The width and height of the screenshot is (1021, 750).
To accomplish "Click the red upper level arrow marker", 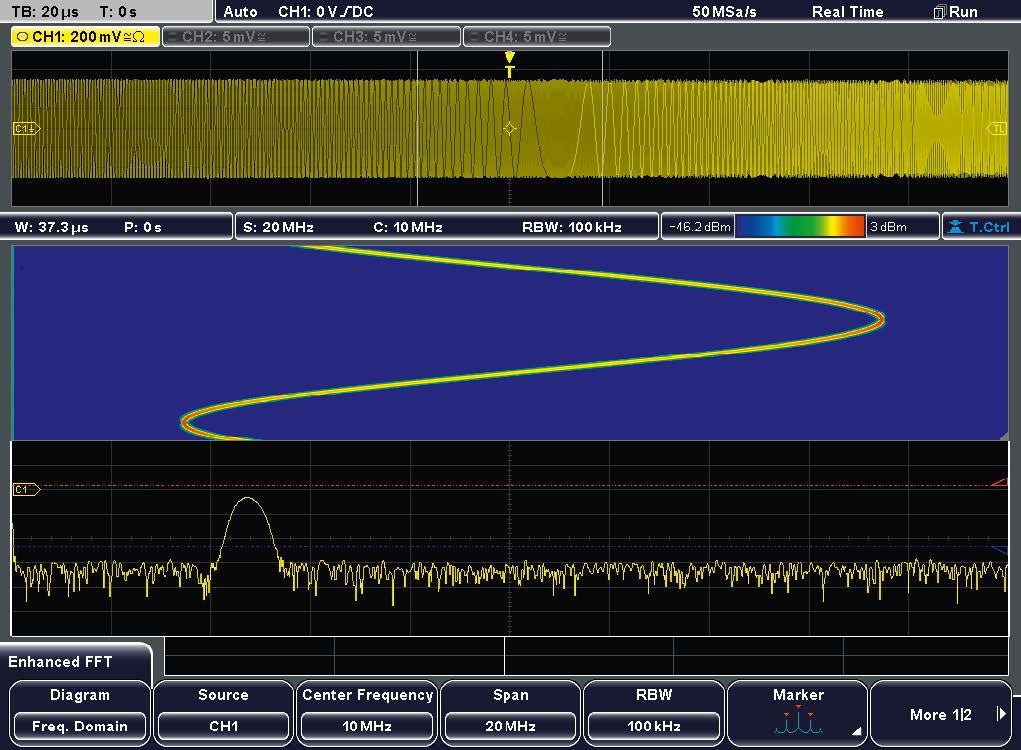I will pos(999,482).
